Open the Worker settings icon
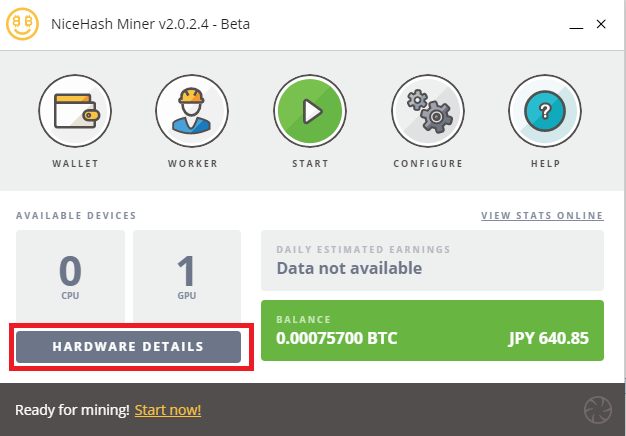The image size is (626, 436). 192,111
